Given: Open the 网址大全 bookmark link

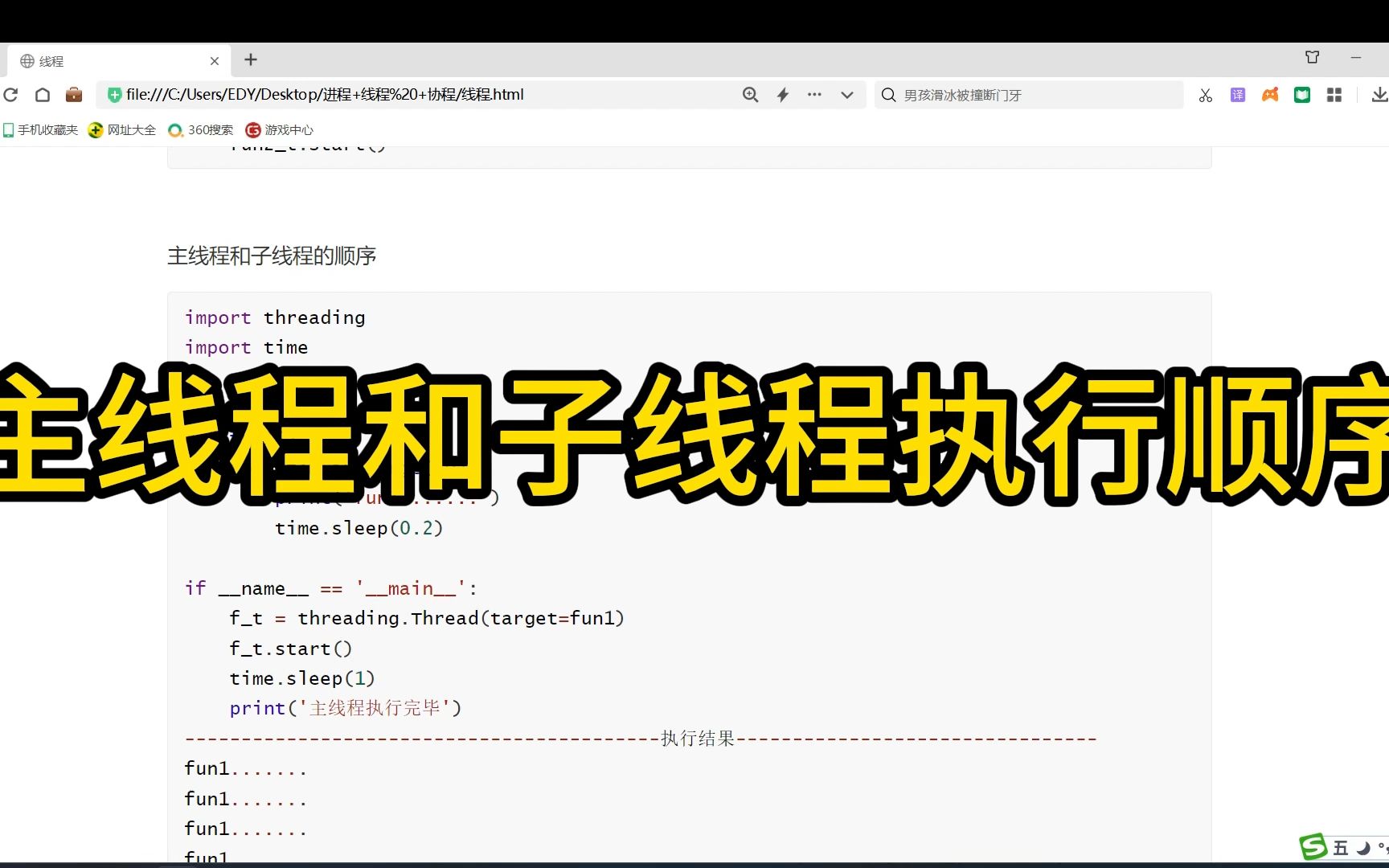Looking at the screenshot, I should click(x=121, y=129).
